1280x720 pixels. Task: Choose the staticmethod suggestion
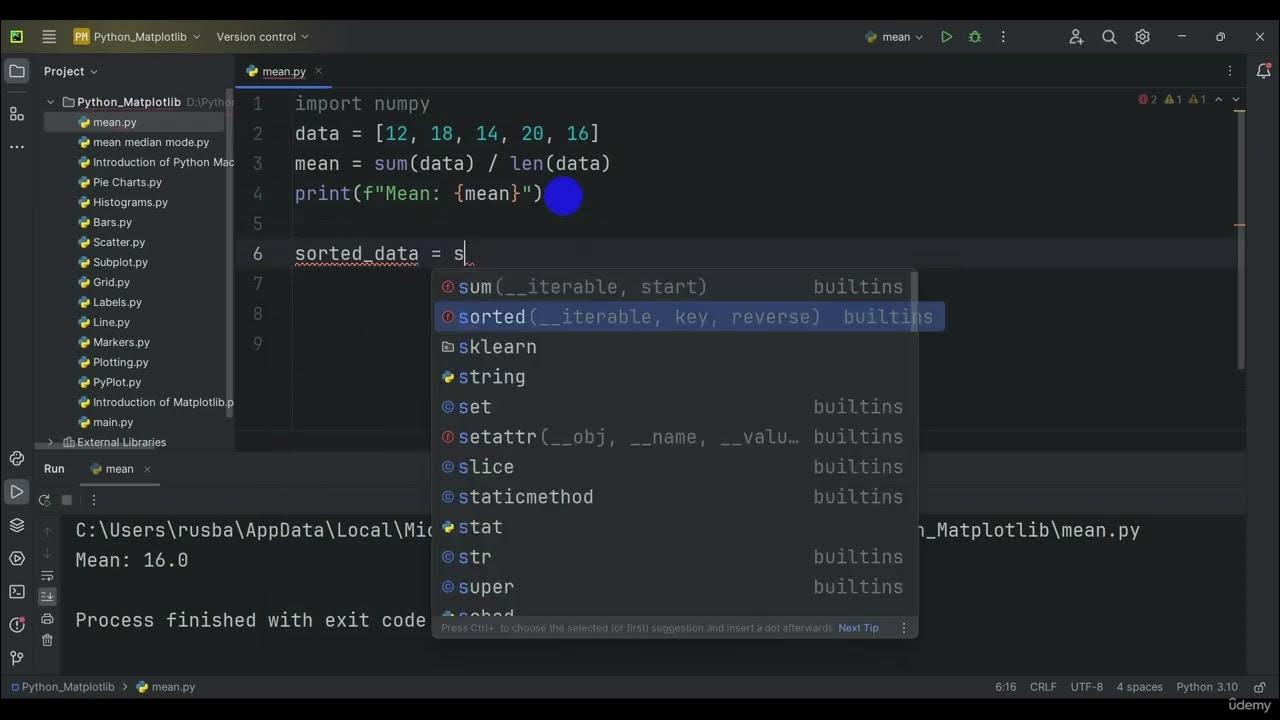click(x=675, y=497)
